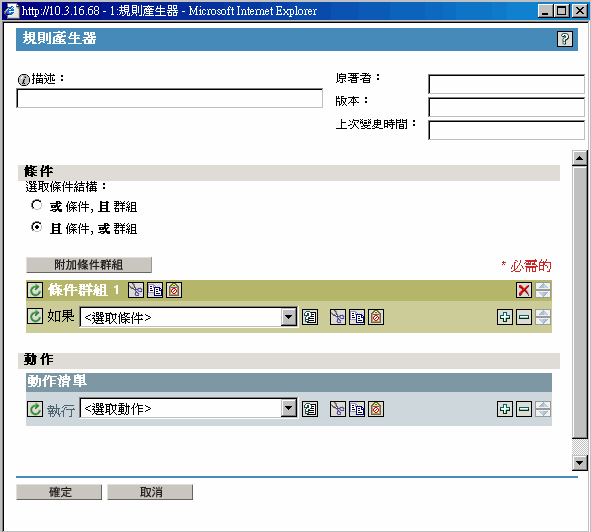591x532 pixels.
Task: Copy the 執行 action with the copy icon
Action: click(357, 409)
